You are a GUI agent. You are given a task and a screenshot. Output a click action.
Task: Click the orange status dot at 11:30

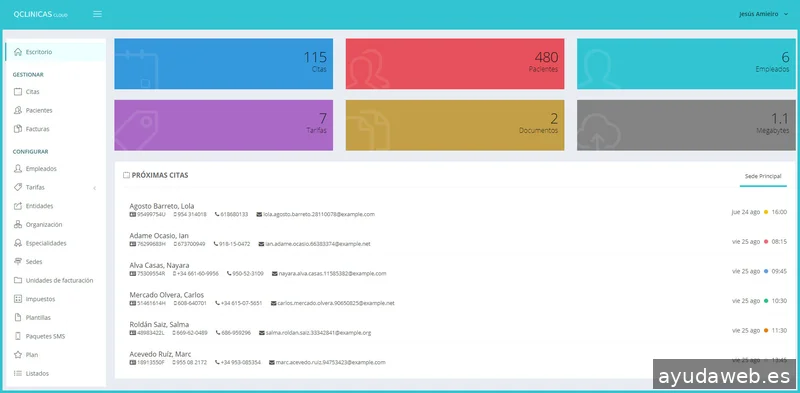coord(766,331)
